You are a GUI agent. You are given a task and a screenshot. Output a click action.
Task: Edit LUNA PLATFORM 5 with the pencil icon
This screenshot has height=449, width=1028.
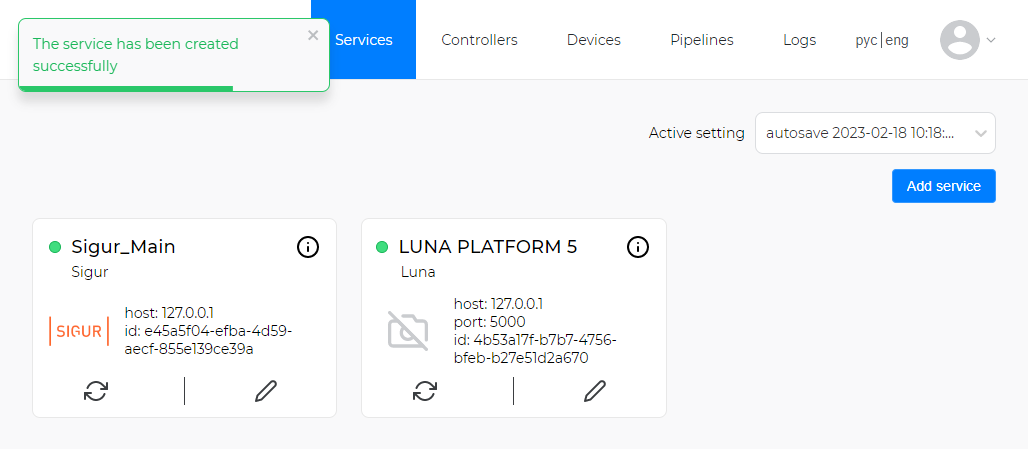[594, 391]
